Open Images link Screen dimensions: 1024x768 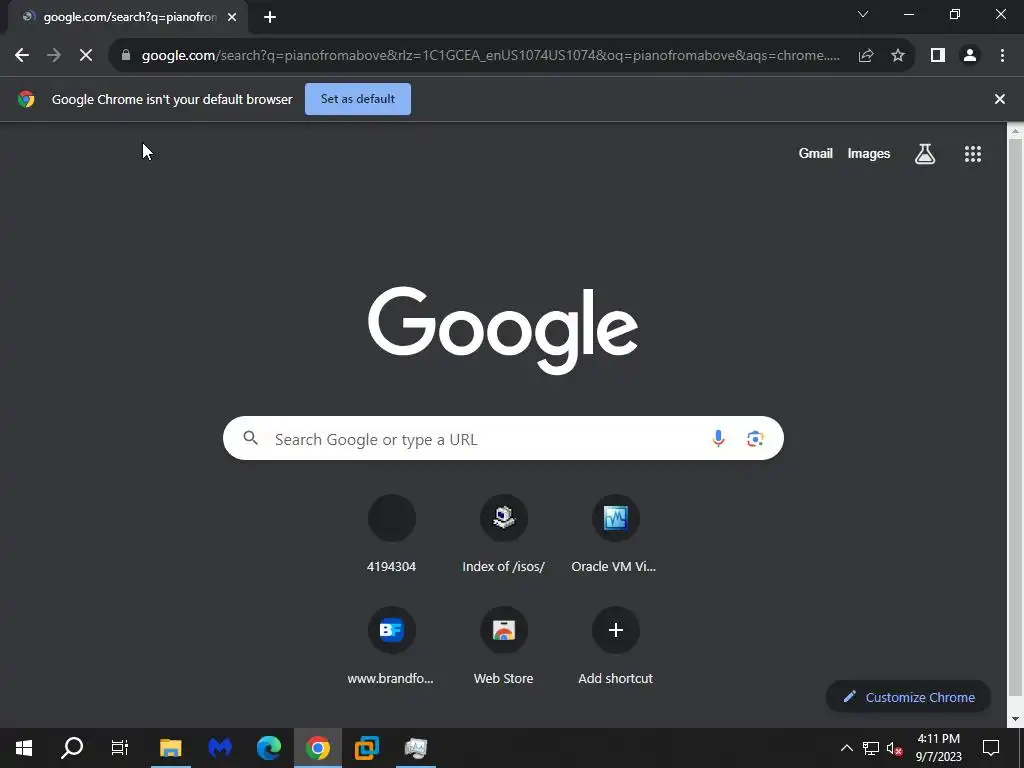click(869, 153)
